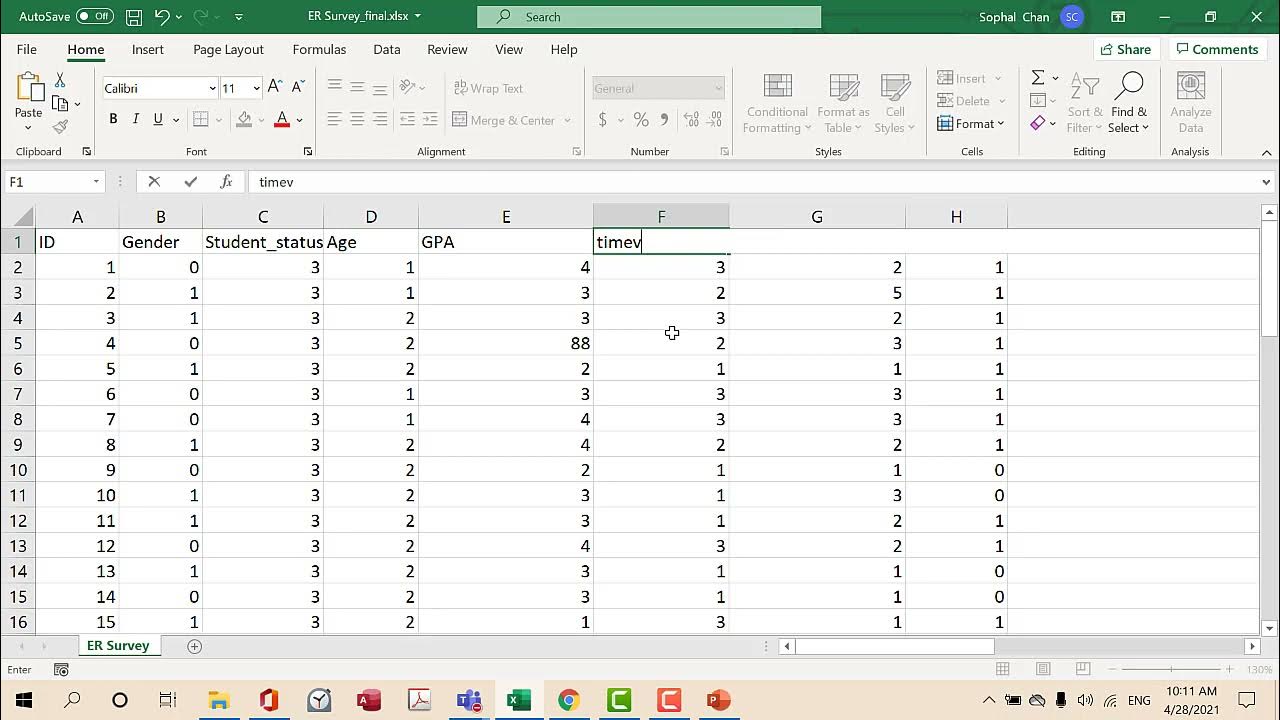Toggle Bold formatting
1280x720 pixels.
click(x=113, y=120)
